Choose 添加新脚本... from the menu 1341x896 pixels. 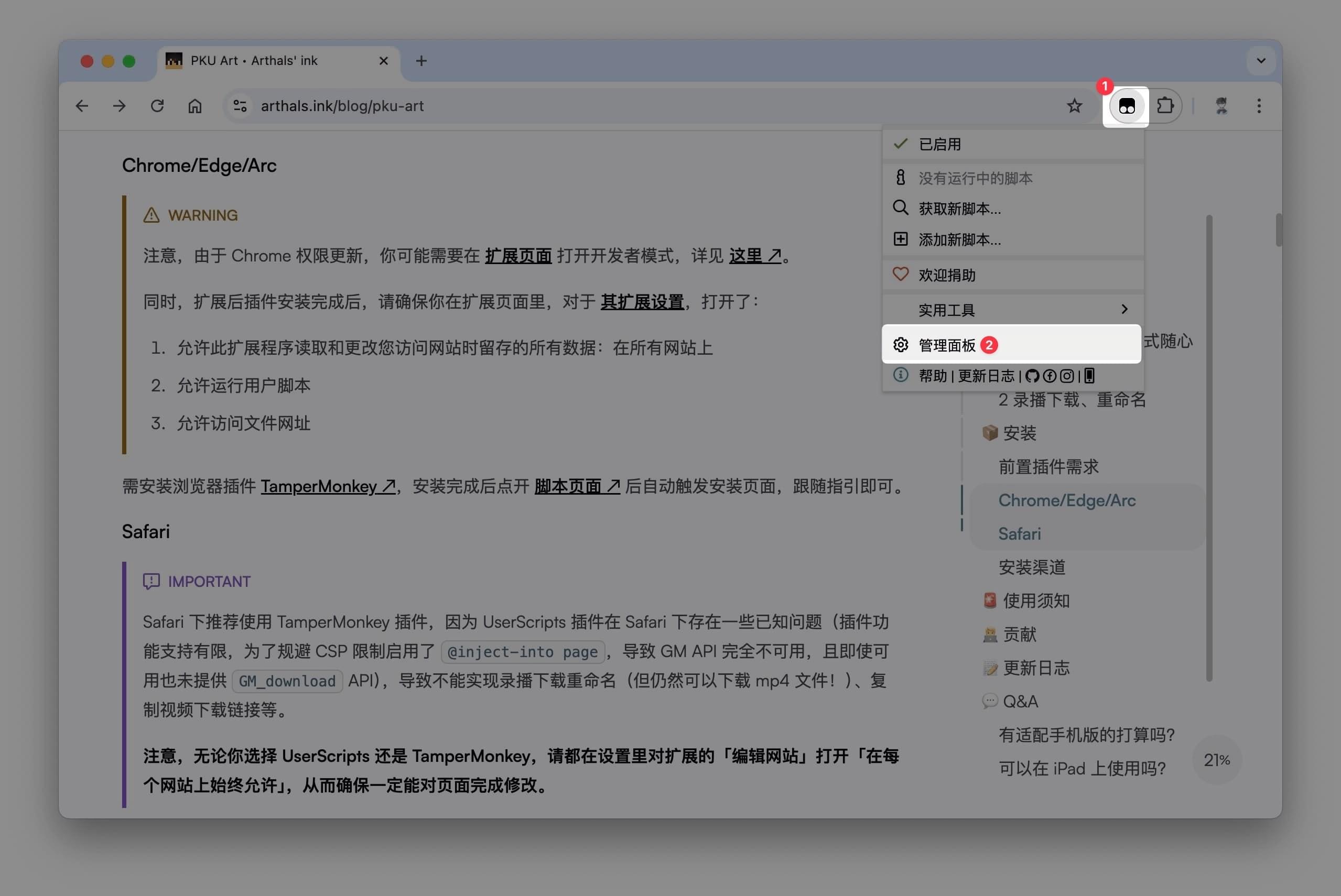959,240
